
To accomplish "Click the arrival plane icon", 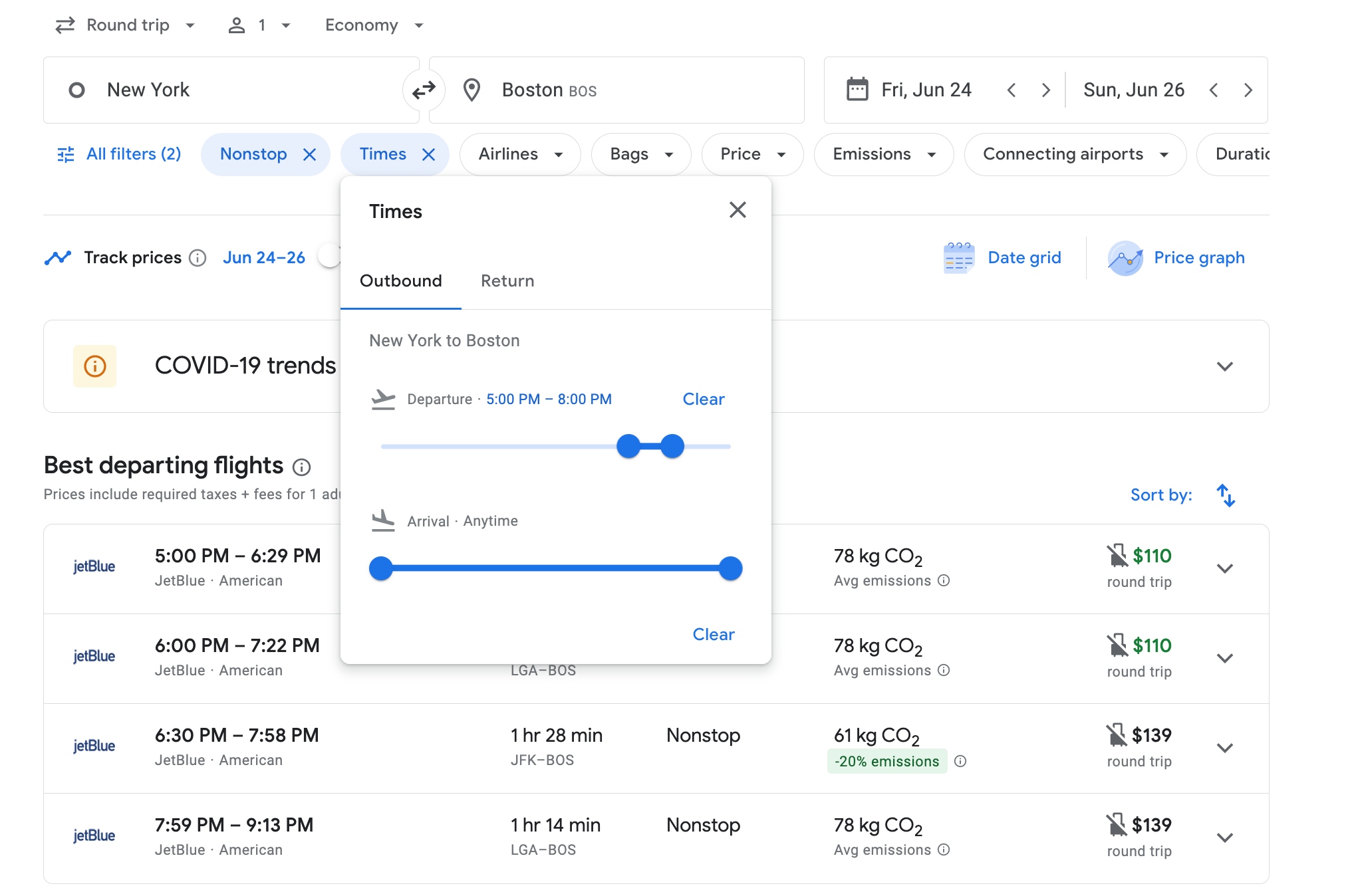I will [384, 520].
